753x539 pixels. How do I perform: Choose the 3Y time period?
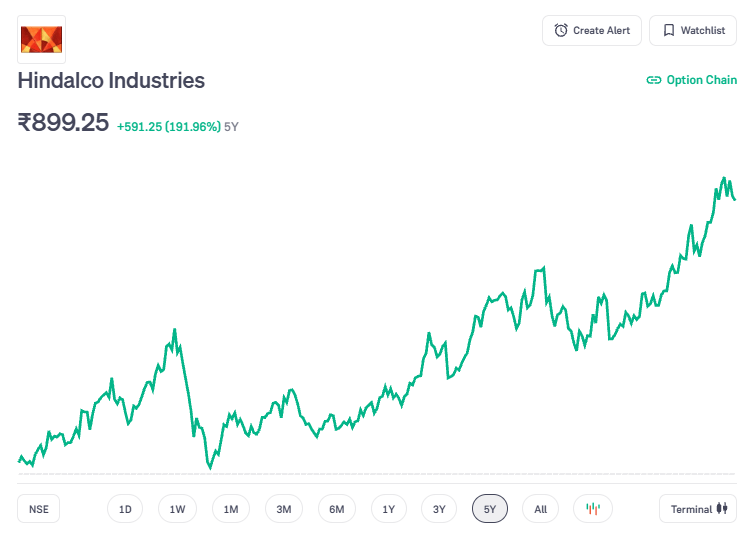(x=439, y=509)
